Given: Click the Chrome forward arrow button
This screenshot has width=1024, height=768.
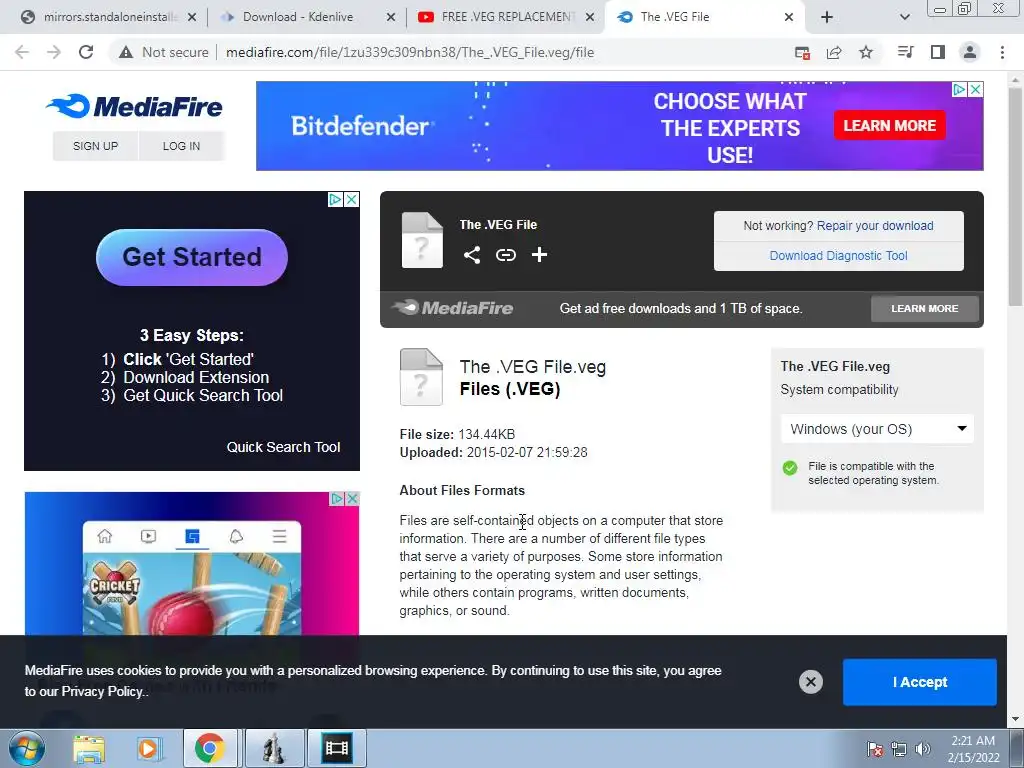Looking at the screenshot, I should [x=54, y=52].
